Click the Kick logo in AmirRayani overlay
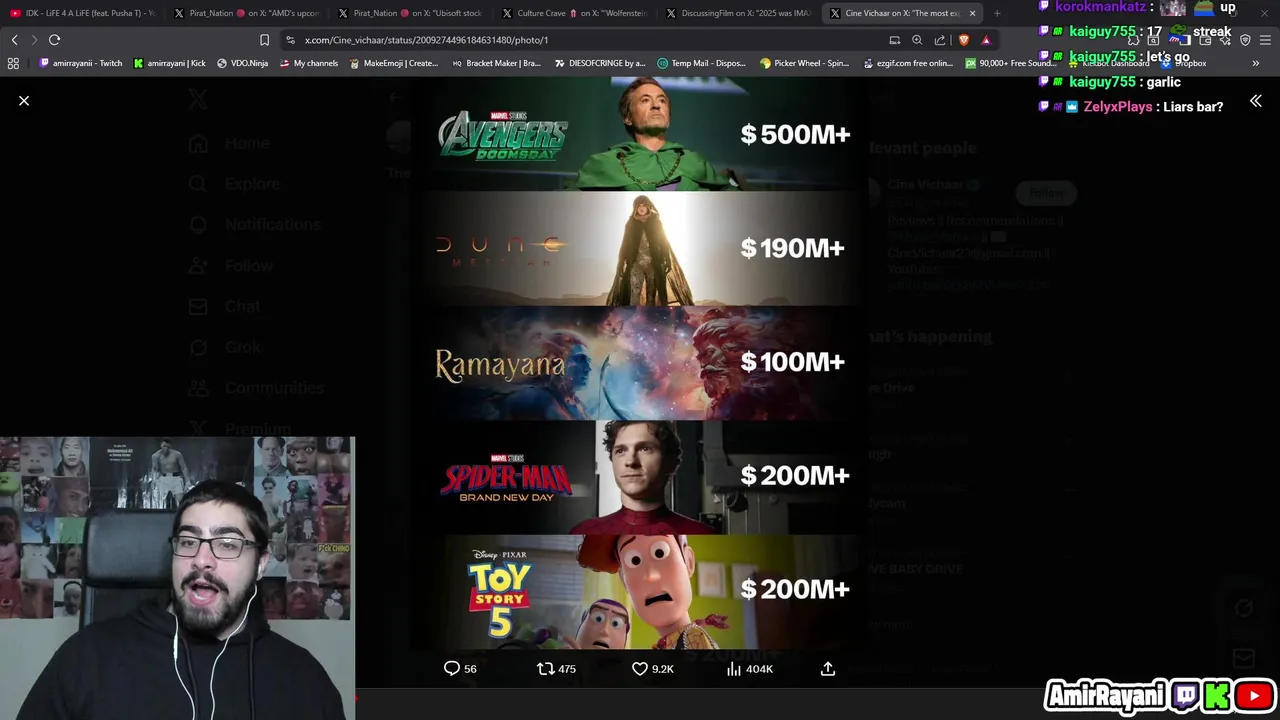1280x720 pixels. pyautogui.click(x=1217, y=695)
